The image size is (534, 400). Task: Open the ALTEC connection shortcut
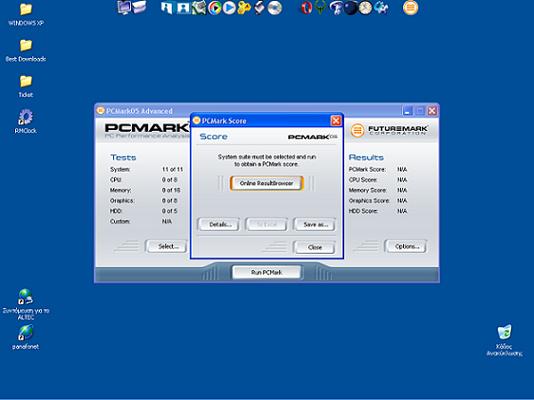click(26, 304)
